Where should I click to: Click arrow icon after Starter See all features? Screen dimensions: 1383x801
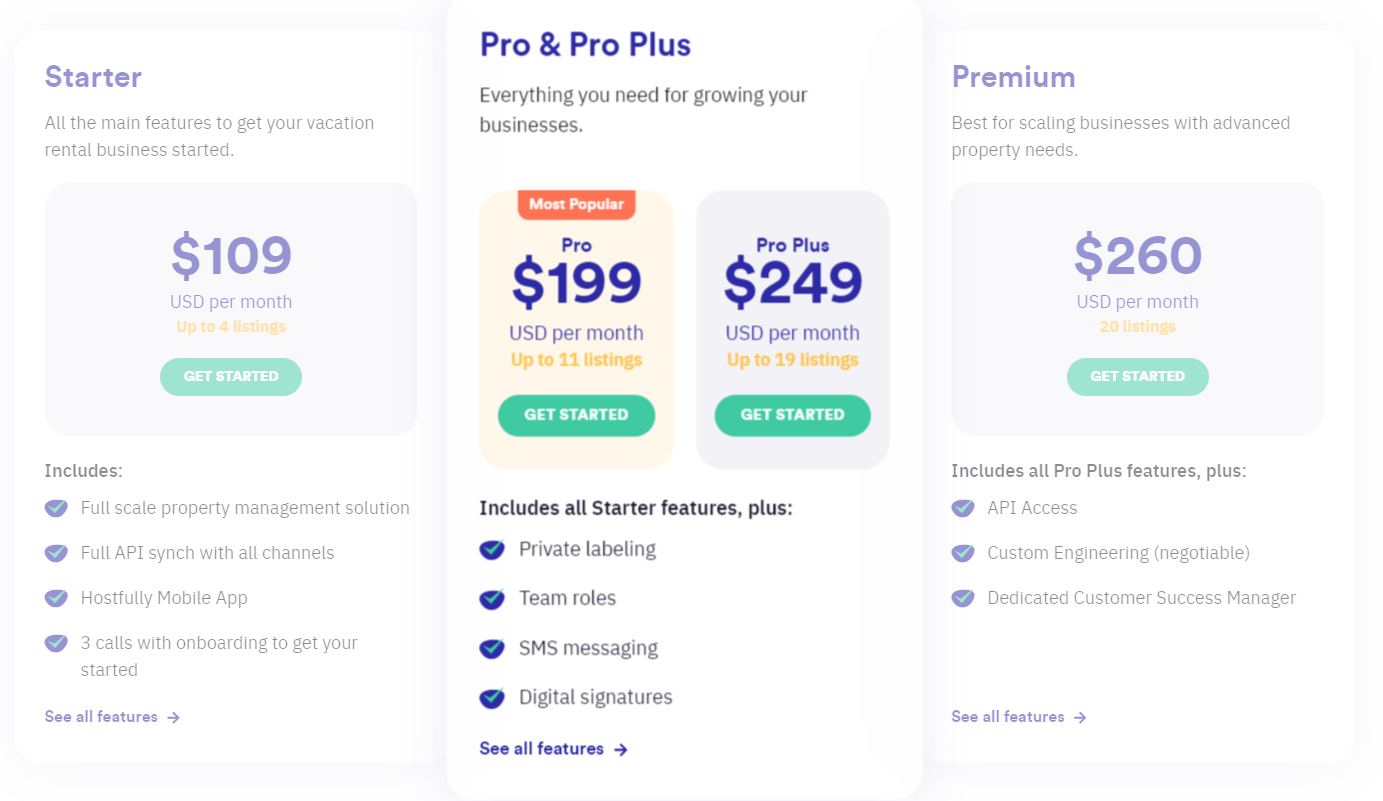point(173,717)
